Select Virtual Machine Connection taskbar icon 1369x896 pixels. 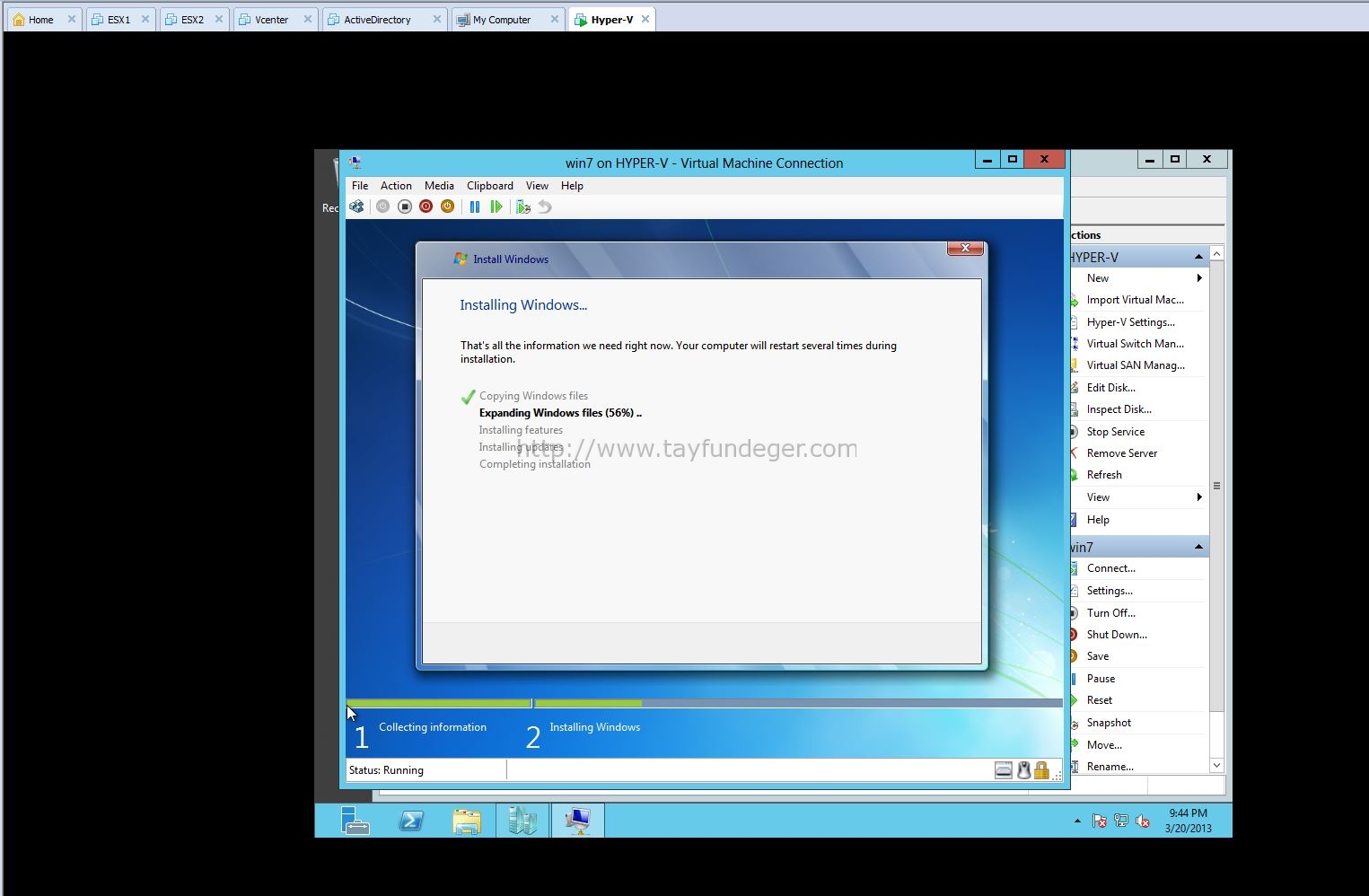tap(578, 821)
